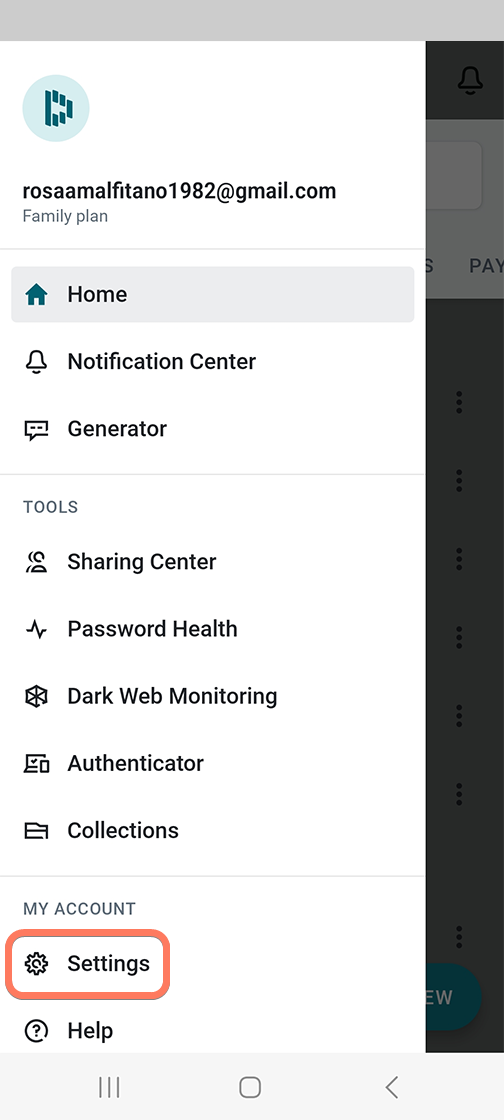The height and width of the screenshot is (1120, 504).
Task: Click the Help question mark icon
Action: [x=36, y=1031]
